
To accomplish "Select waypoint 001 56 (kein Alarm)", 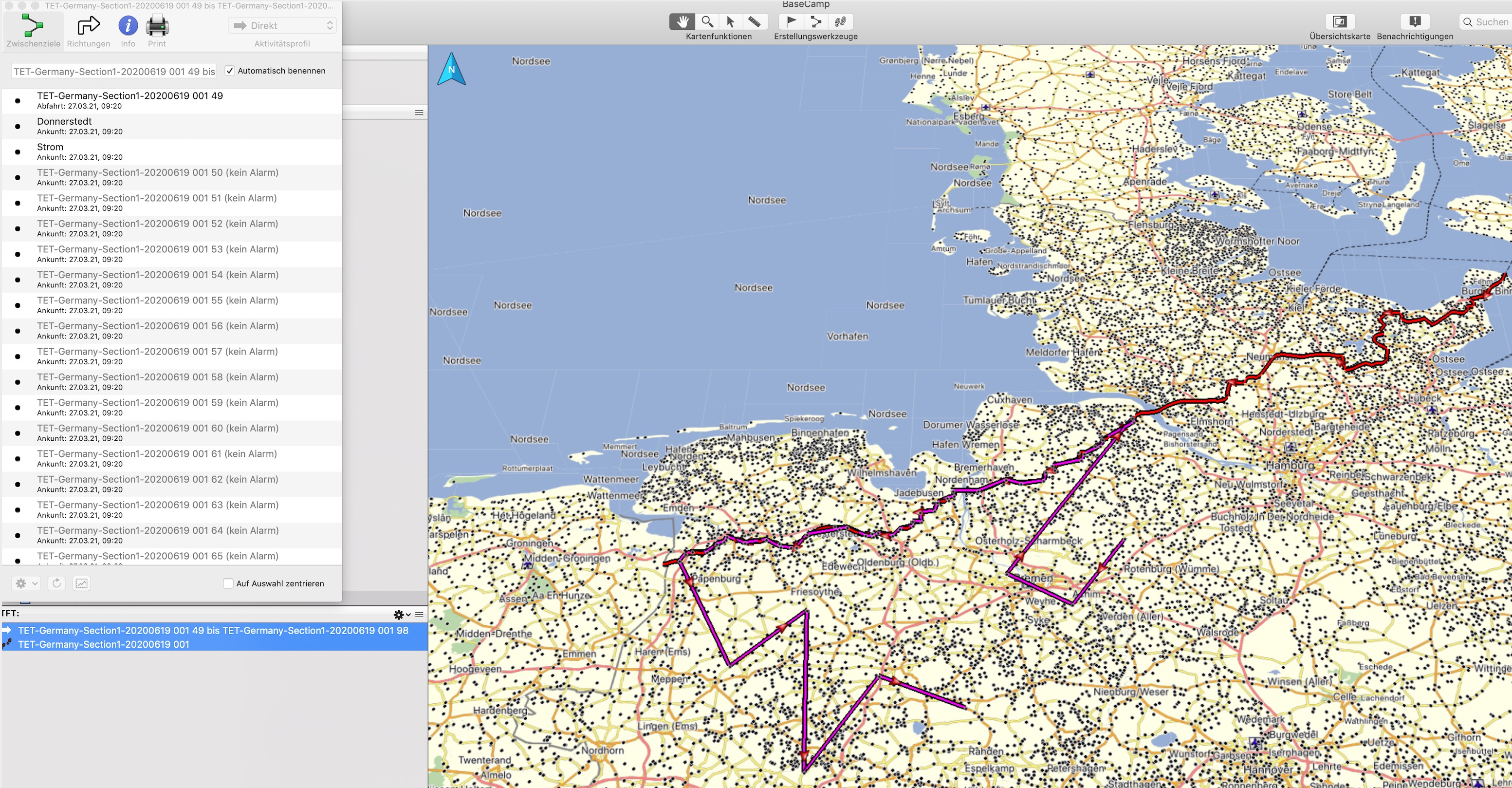I will click(171, 330).
